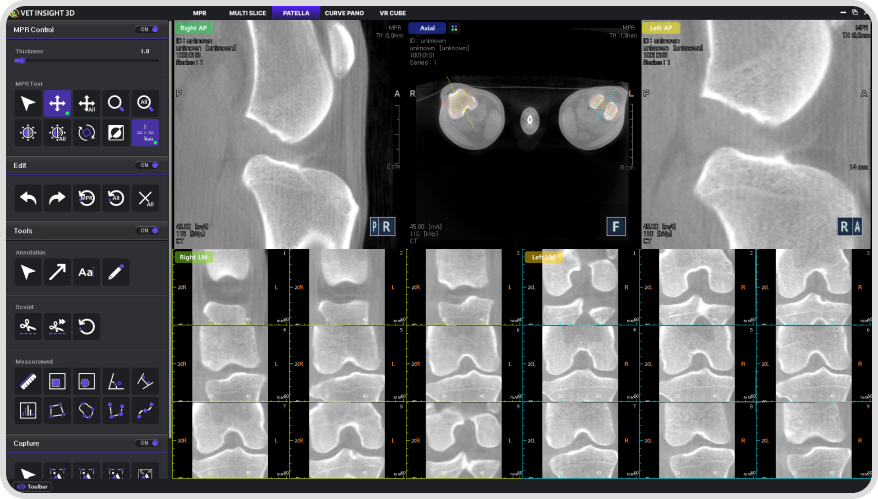
Task: Click the Zoom magnifier tool
Action: [x=116, y=103]
